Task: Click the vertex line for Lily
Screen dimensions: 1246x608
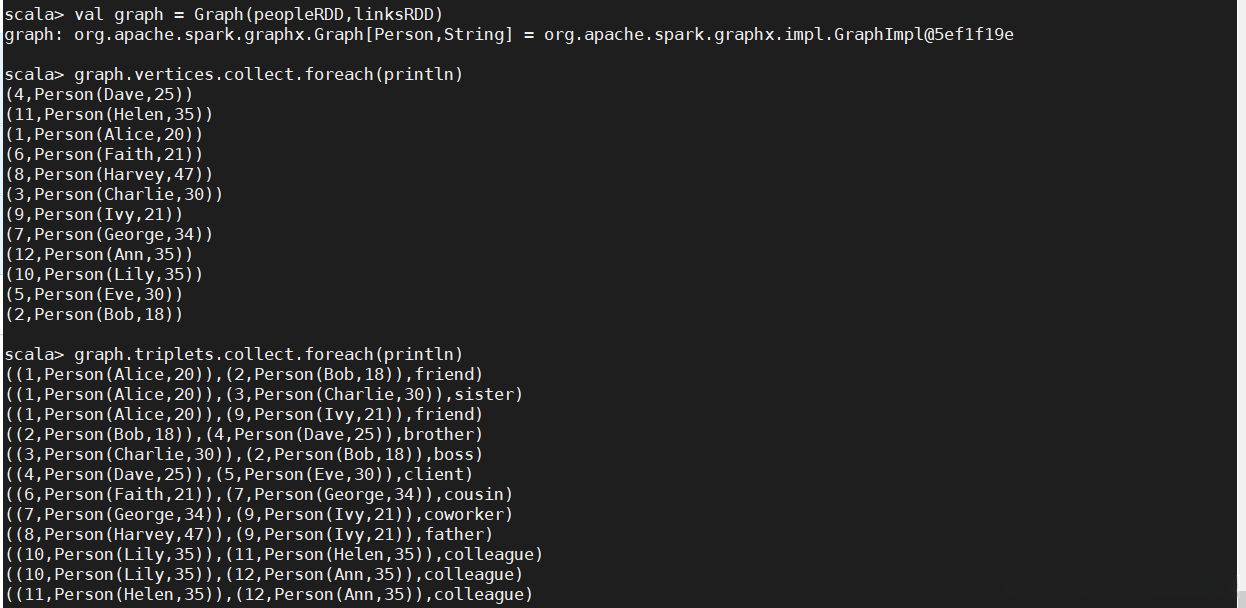Action: (104, 274)
